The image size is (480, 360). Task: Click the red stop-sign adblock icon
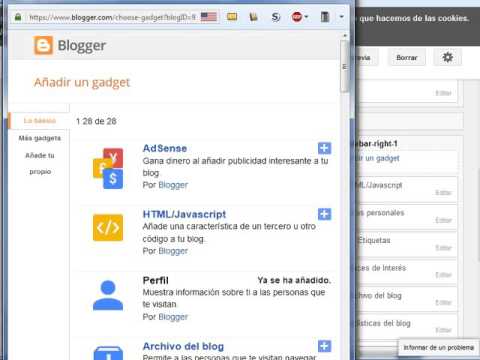(x=297, y=17)
